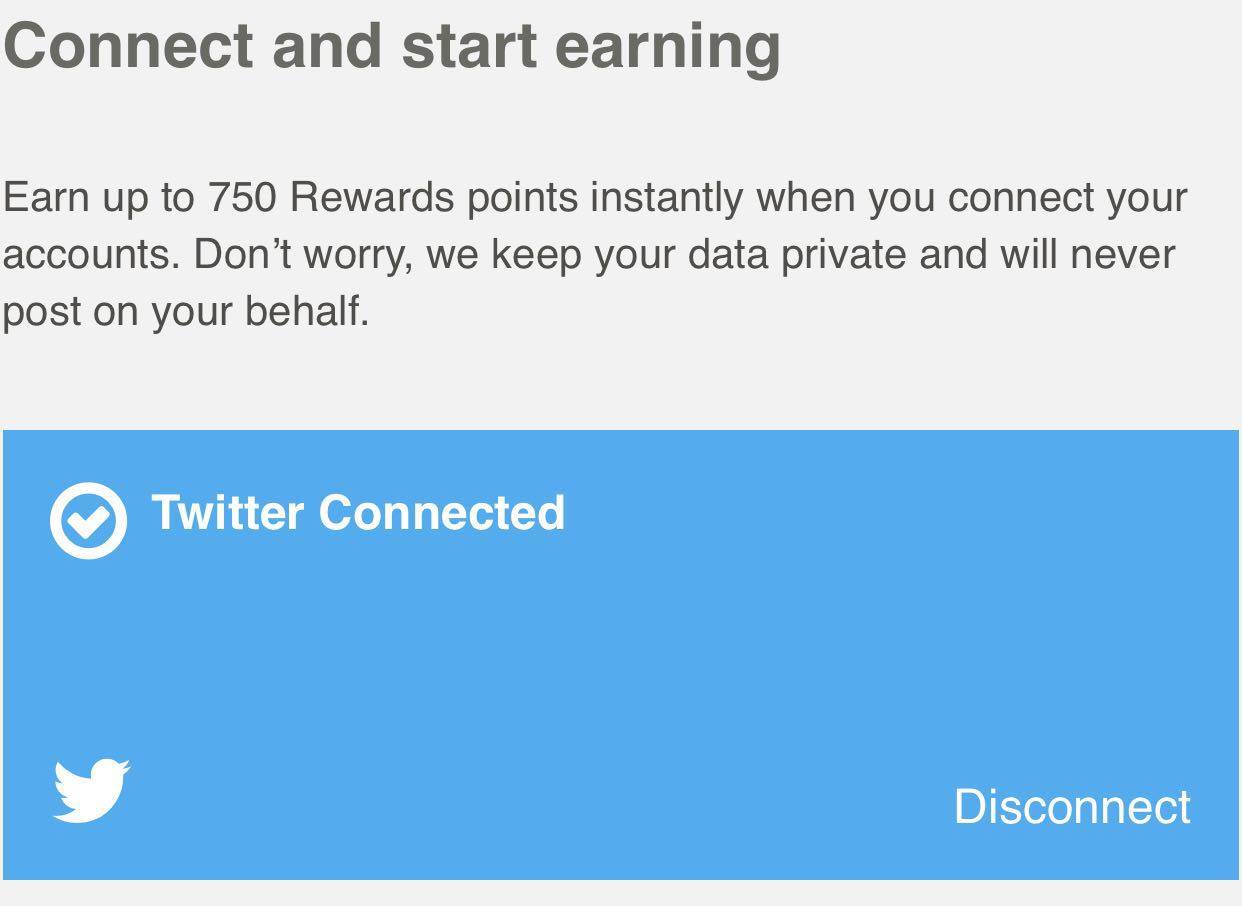Click the "Connected" word beside checkmark
1242x906 pixels.
click(x=442, y=512)
